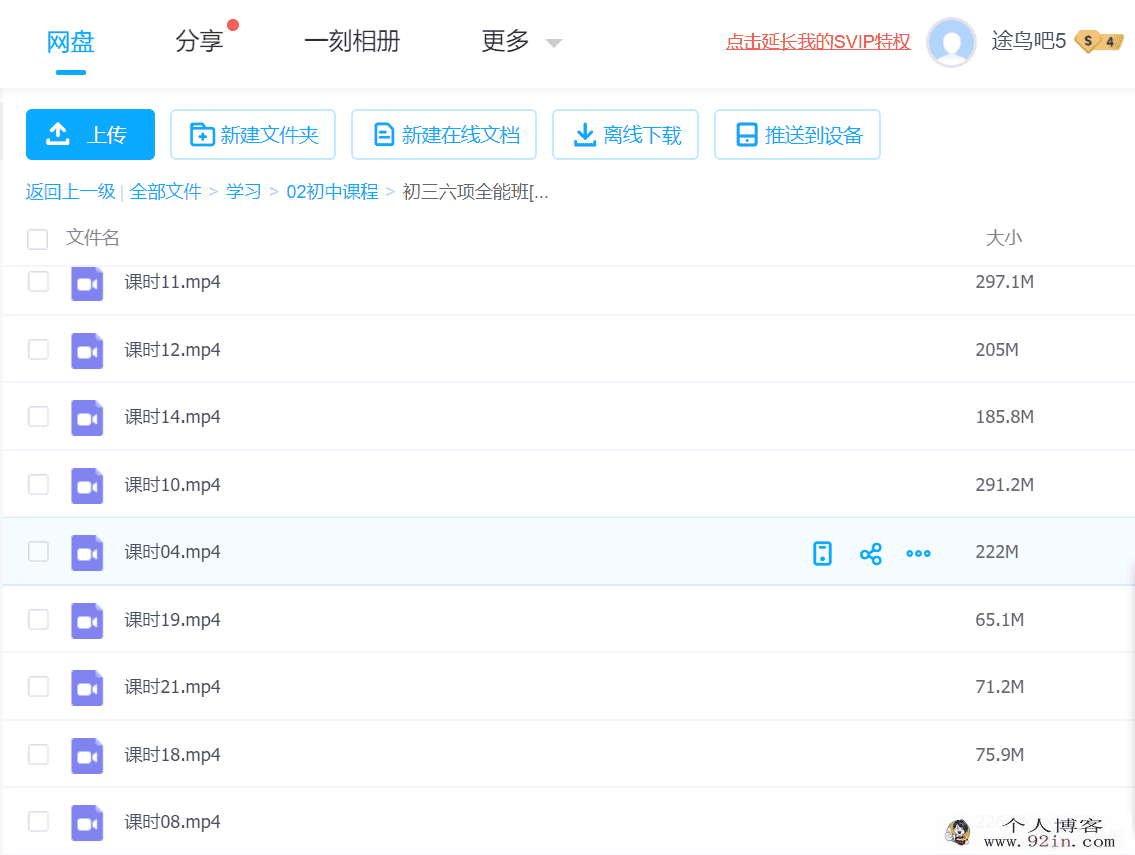Open file 课时14.mp4

[172, 417]
